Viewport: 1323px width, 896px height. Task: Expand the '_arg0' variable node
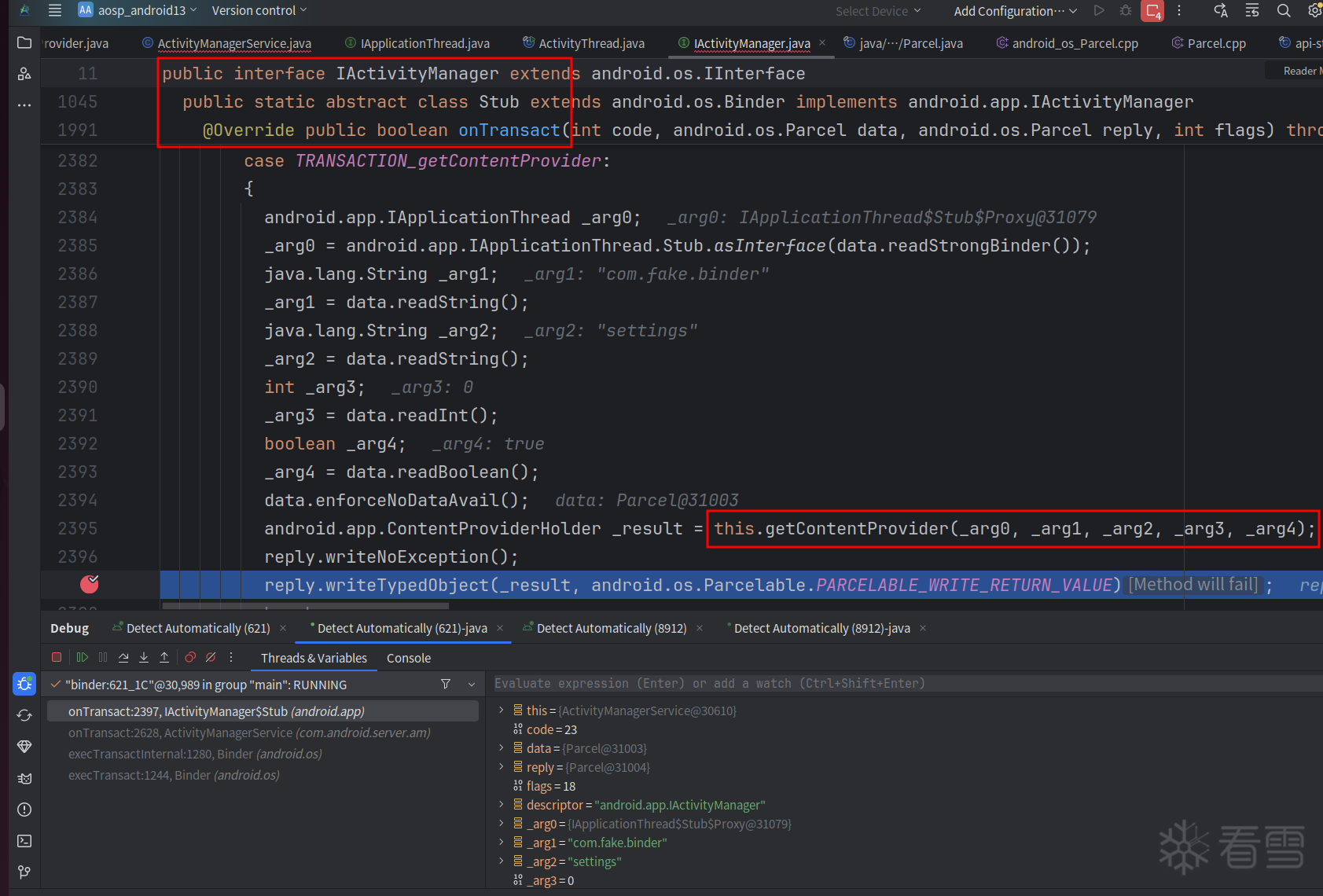click(x=502, y=823)
